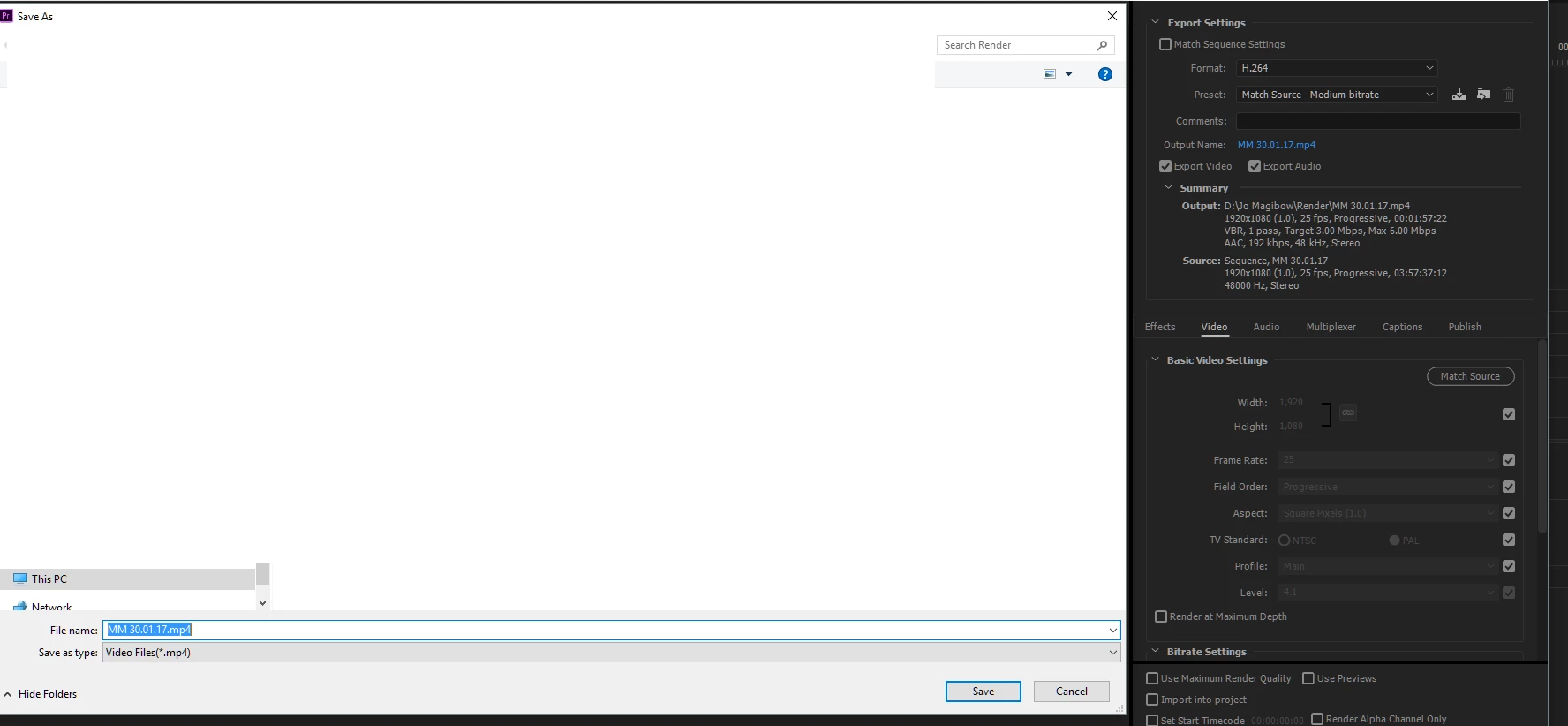Open Field Order dropdown
This screenshot has width=1568, height=726.
tap(1388, 487)
